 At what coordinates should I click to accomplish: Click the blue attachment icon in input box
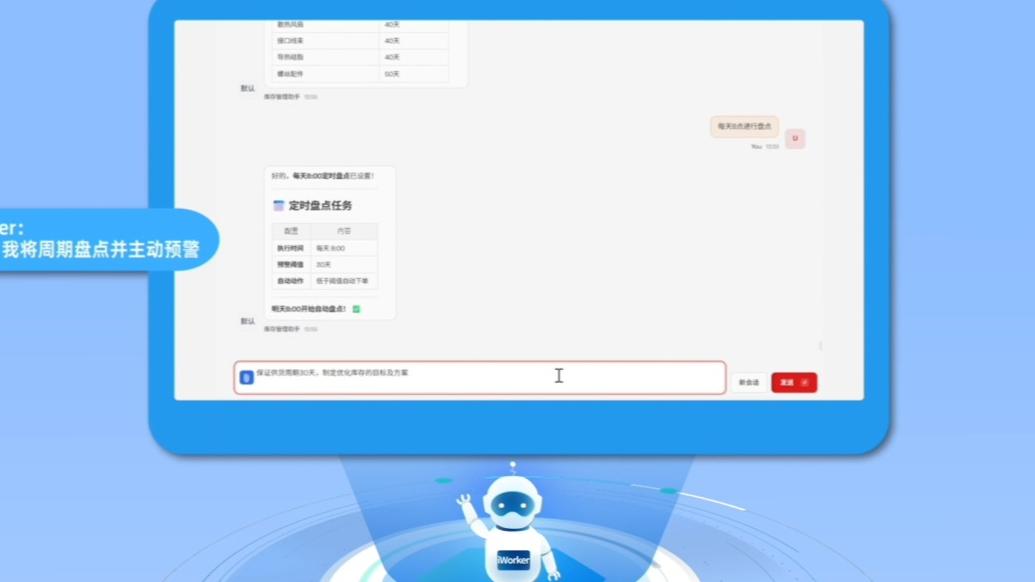tap(247, 378)
